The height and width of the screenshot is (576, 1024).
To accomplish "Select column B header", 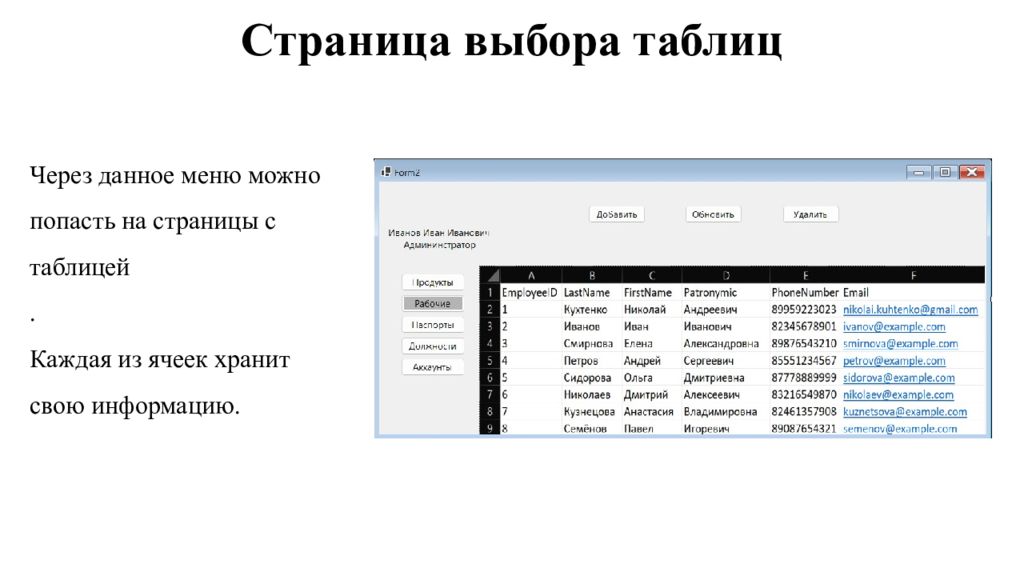I will point(592,275).
